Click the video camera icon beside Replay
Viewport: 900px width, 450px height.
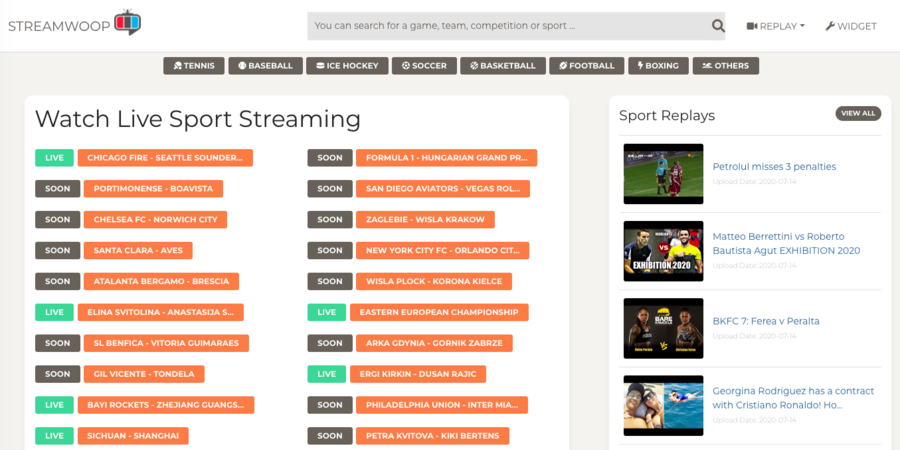752,26
